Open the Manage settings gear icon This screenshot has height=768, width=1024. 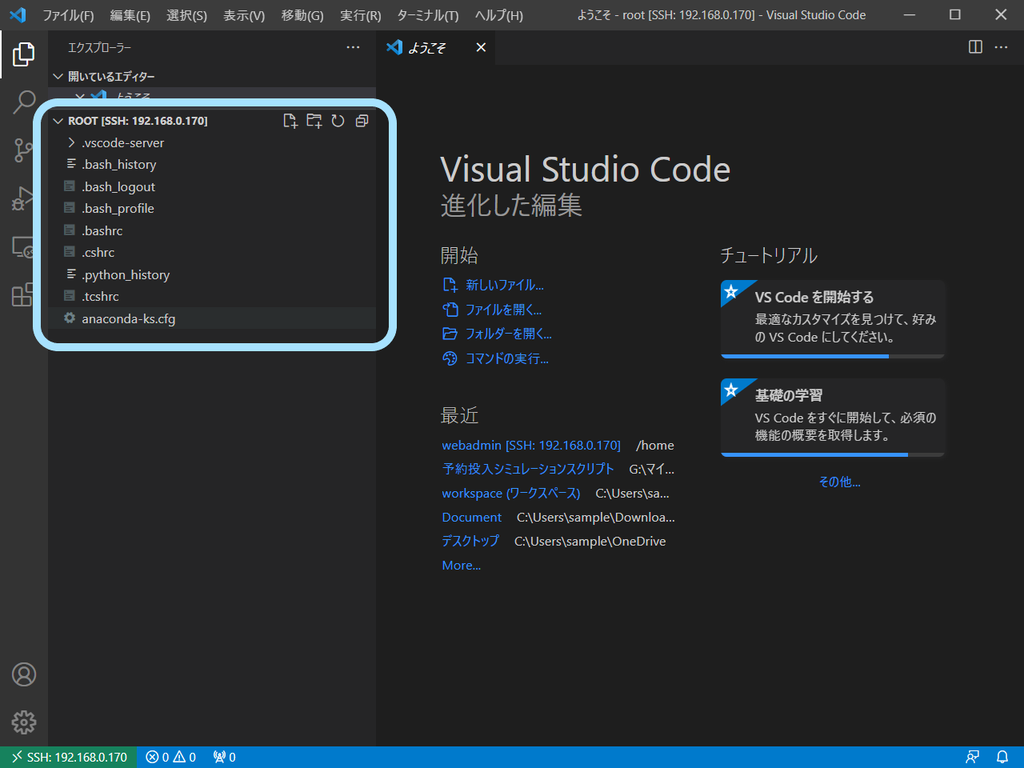click(x=23, y=722)
